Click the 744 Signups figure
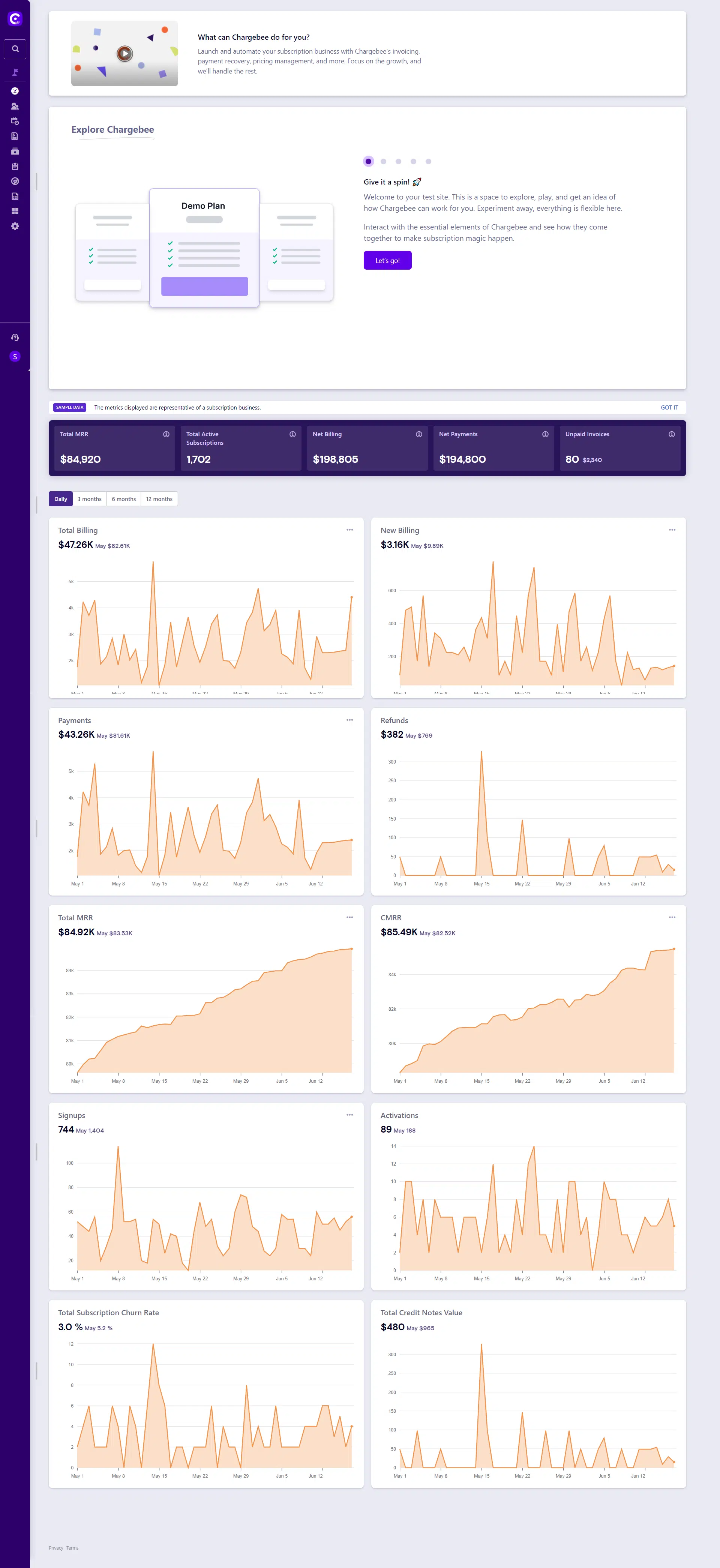Image resolution: width=720 pixels, height=1568 pixels. pyautogui.click(x=66, y=1129)
